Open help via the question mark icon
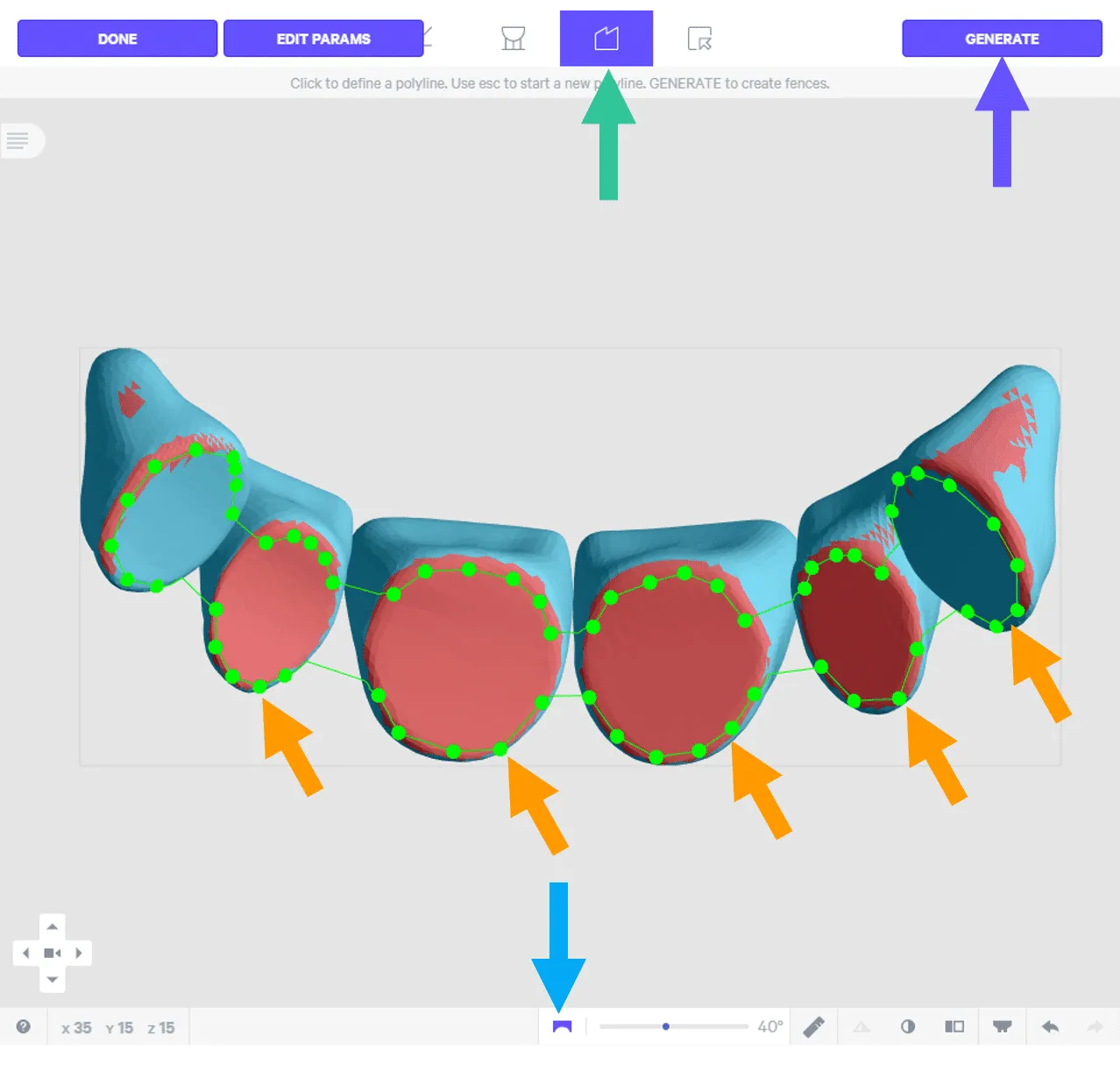Viewport: 1120px width, 1070px height. coord(24,1026)
